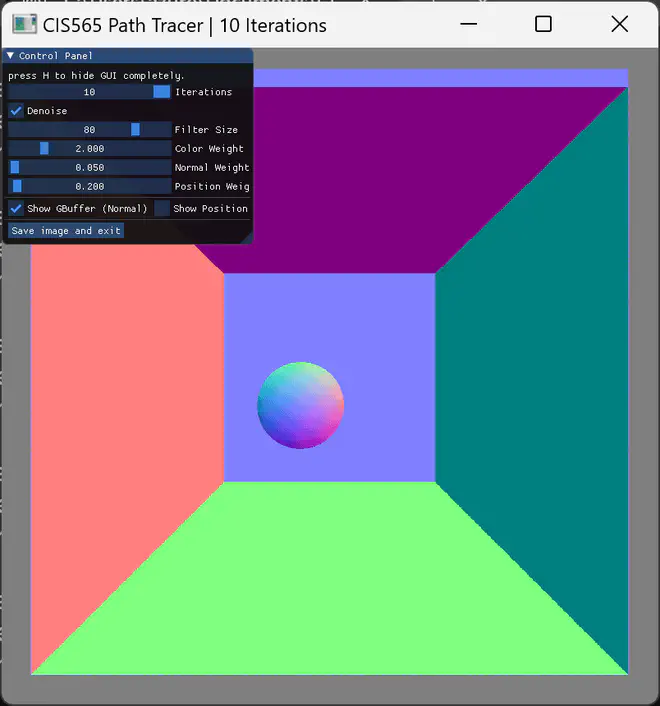Disable the Denoise checkbox
The height and width of the screenshot is (706, 660).
click(16, 111)
